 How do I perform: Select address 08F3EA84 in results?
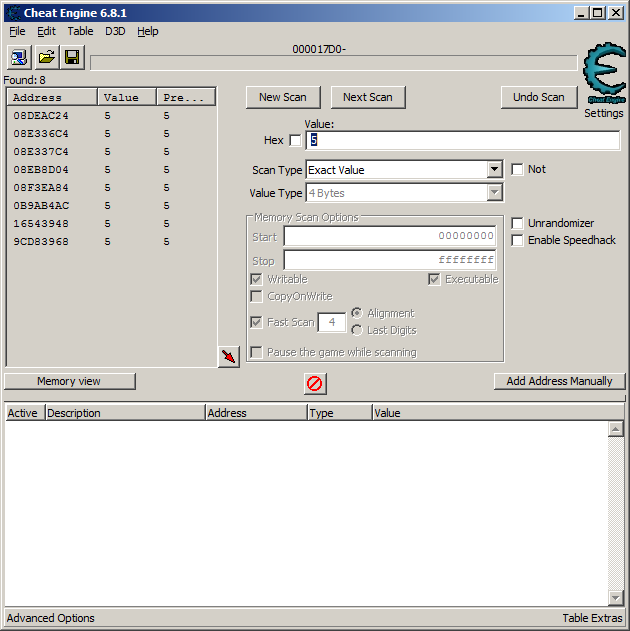point(41,188)
